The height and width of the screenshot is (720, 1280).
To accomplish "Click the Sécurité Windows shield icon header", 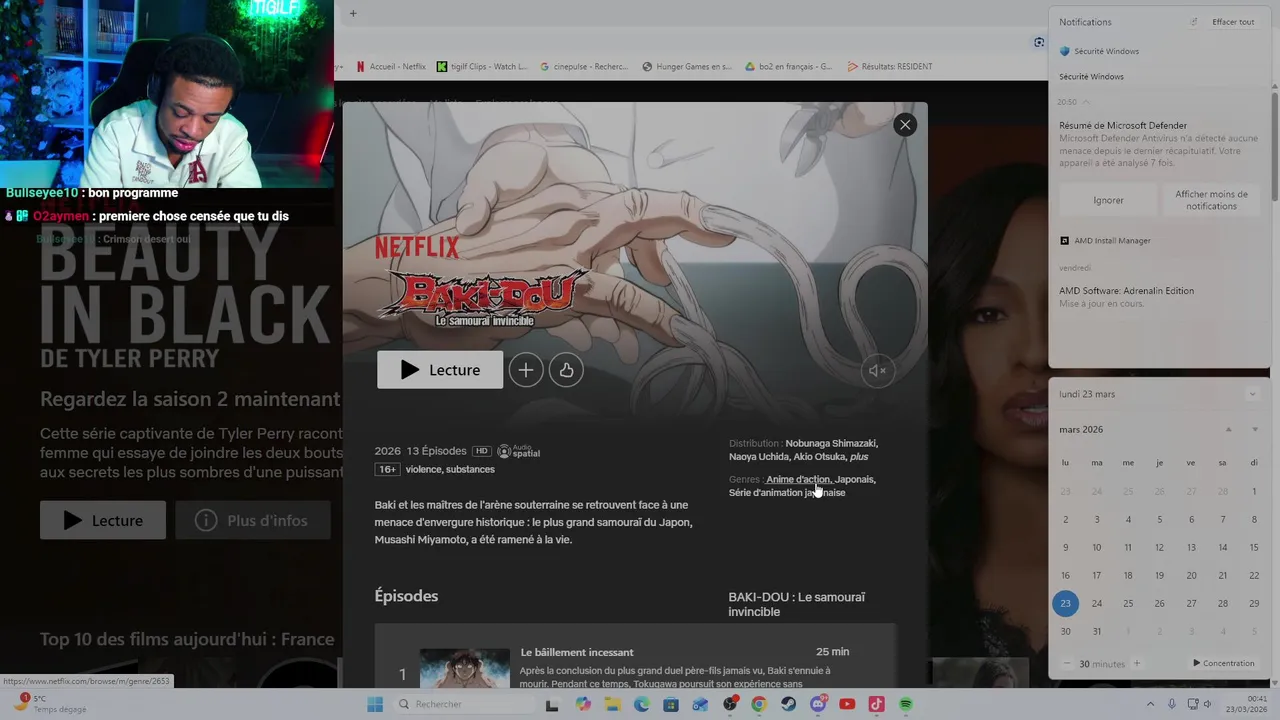I will [x=1065, y=51].
